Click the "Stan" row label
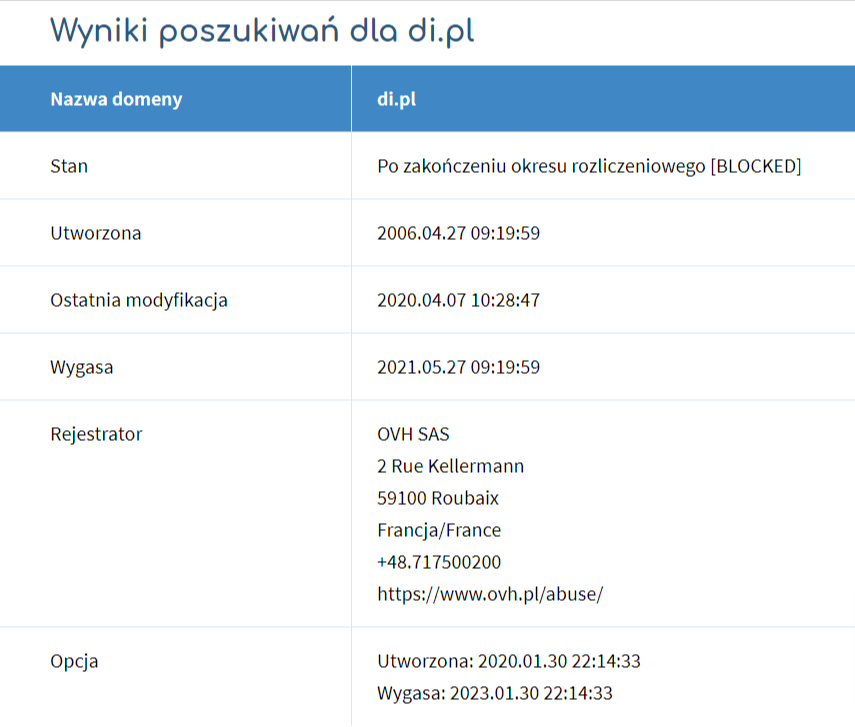The image size is (855, 727). 69,166
